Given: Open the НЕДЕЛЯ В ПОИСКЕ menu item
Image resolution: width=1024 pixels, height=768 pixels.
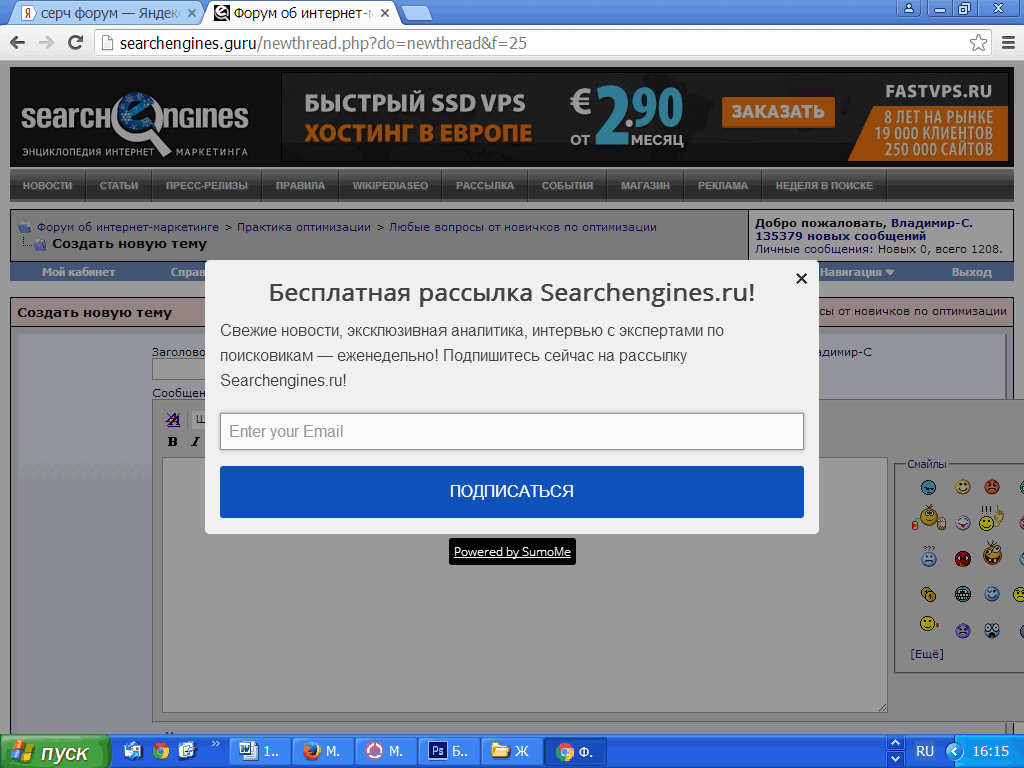Looking at the screenshot, I should 824,185.
